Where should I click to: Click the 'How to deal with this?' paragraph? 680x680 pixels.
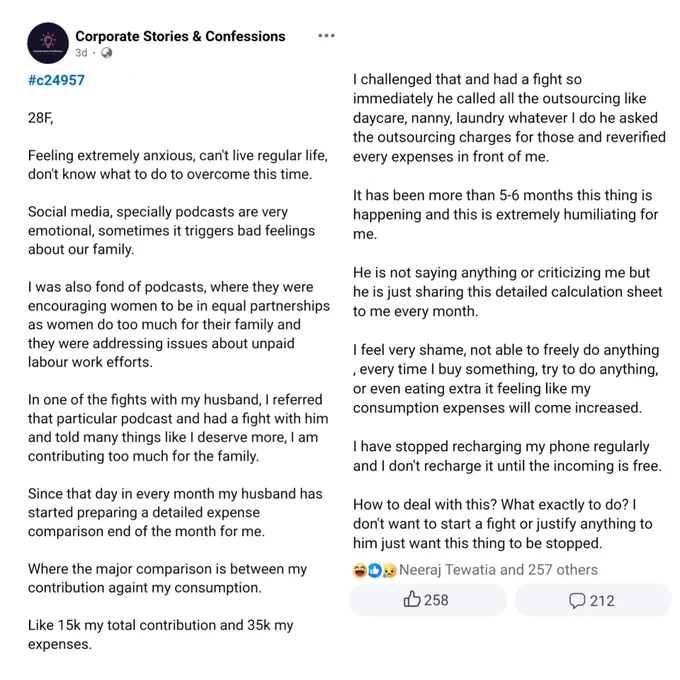(x=503, y=524)
